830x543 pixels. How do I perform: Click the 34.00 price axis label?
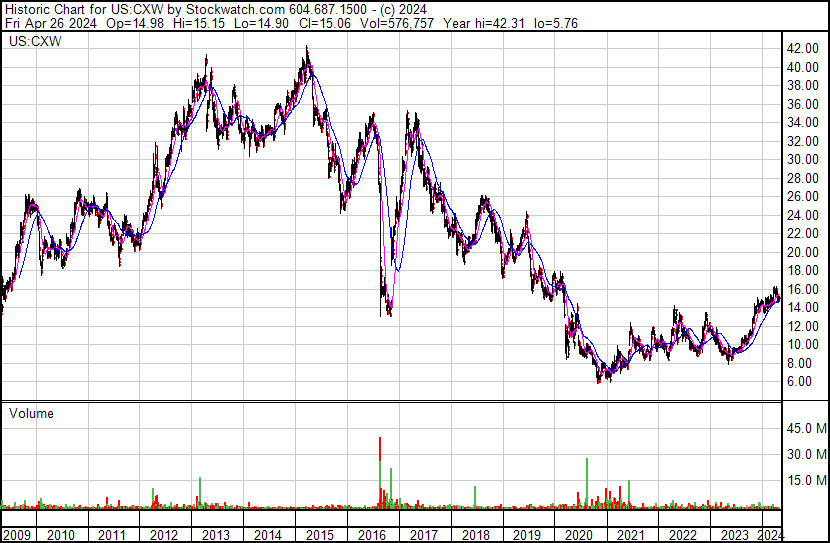[803, 123]
